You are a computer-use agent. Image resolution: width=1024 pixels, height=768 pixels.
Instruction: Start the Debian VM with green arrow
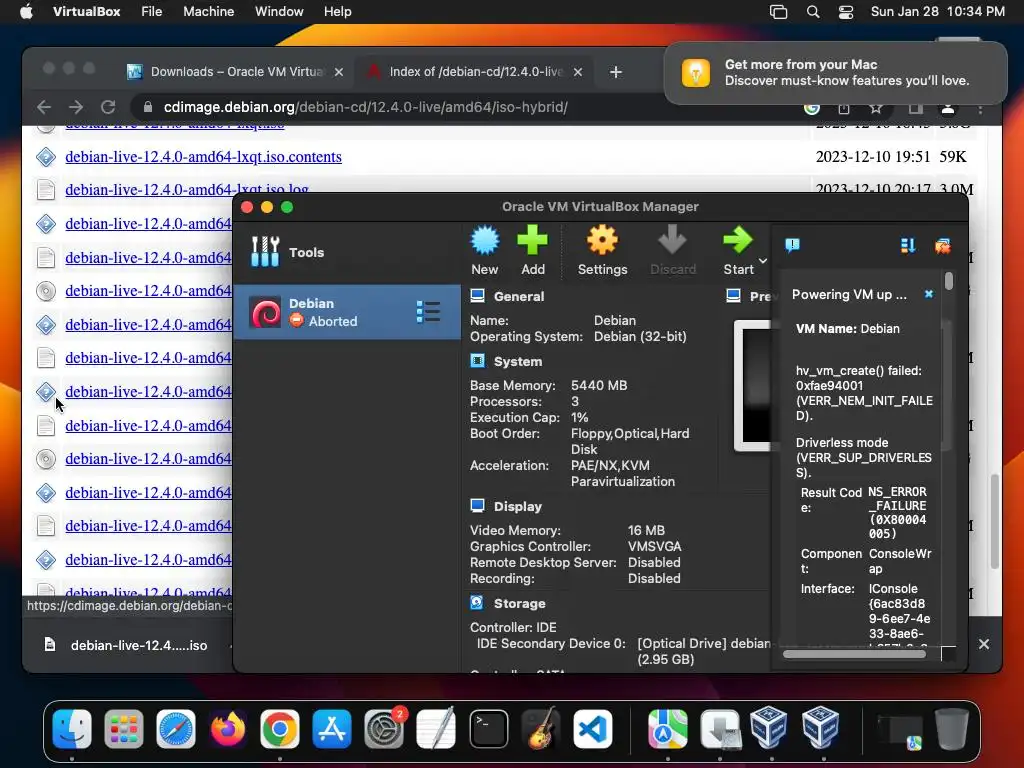point(738,241)
